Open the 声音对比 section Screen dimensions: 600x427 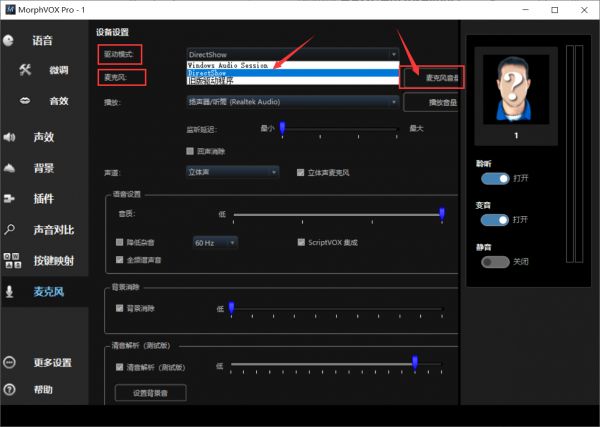click(54, 230)
